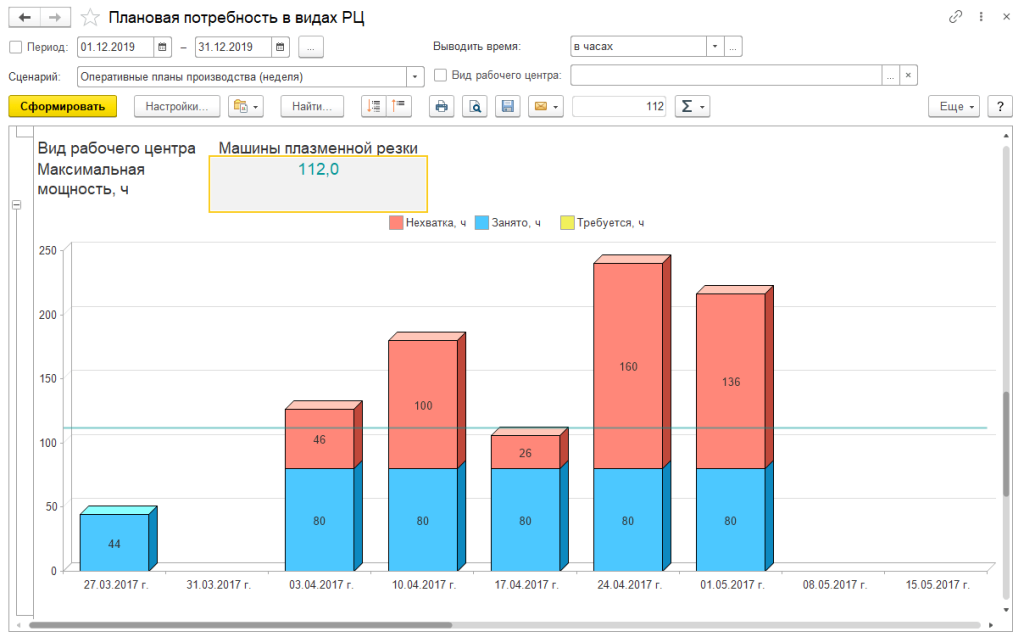Enable the Период checkbox
Image resolution: width=1024 pixels, height=637 pixels.
pyautogui.click(x=15, y=47)
